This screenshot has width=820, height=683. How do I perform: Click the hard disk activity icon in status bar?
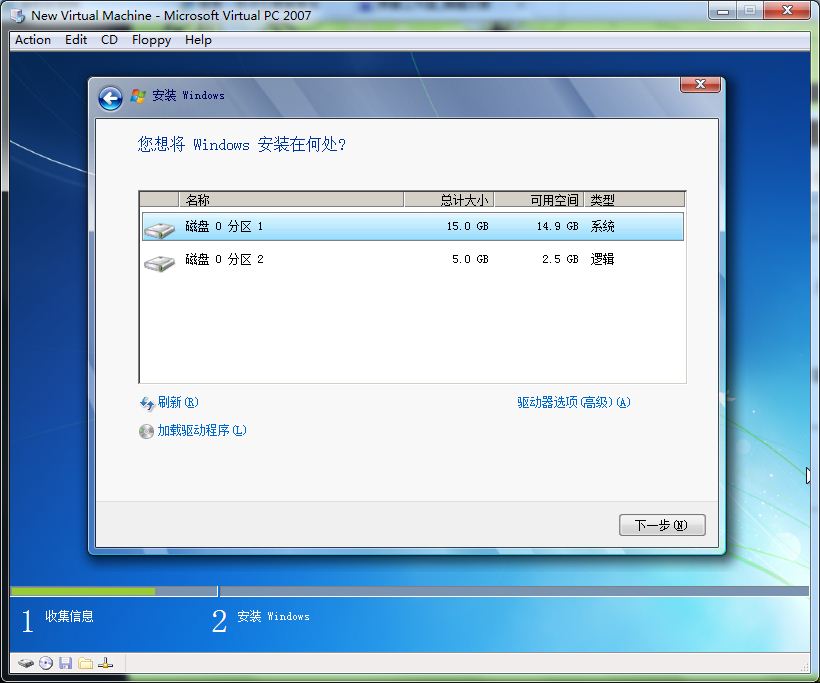pyautogui.click(x=27, y=662)
